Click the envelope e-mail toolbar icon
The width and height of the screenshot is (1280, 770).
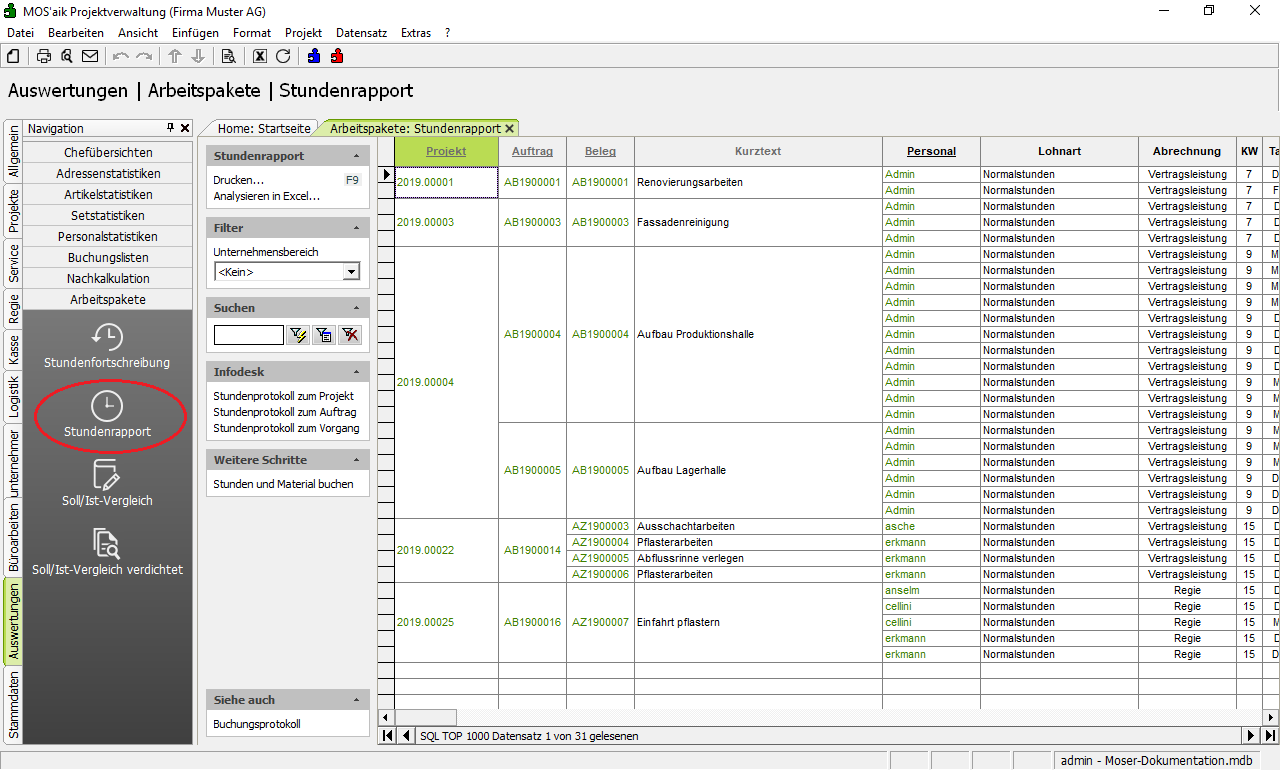point(90,56)
